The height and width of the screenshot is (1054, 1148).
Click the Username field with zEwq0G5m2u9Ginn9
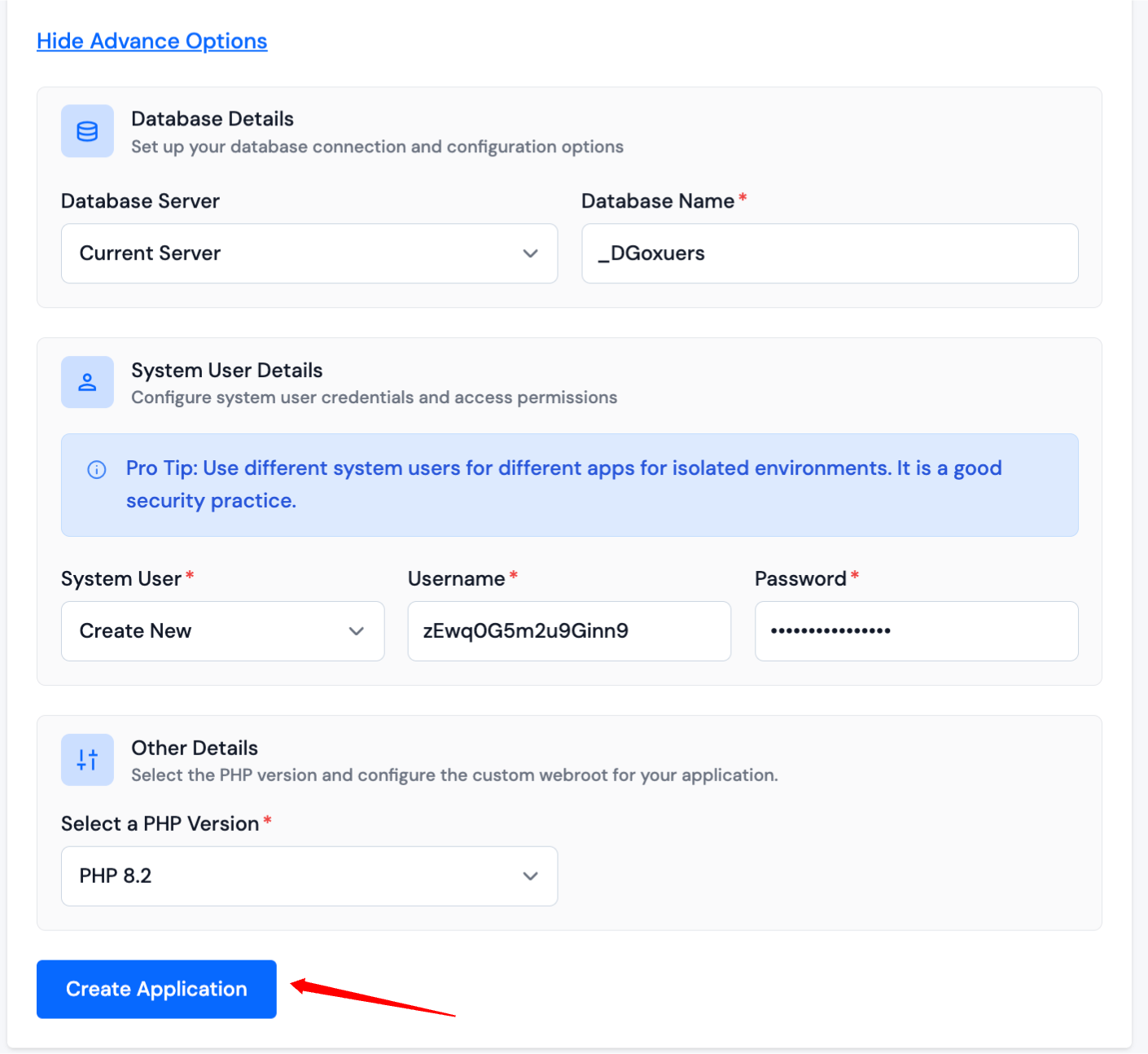pos(569,631)
